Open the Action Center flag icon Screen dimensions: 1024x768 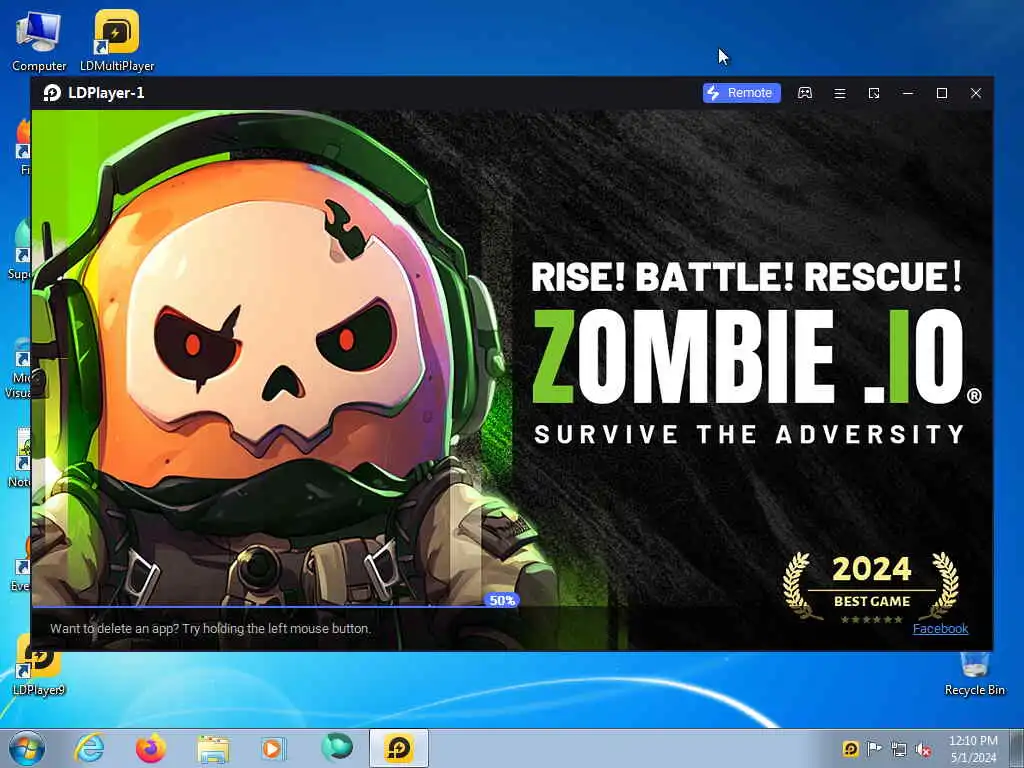point(874,748)
